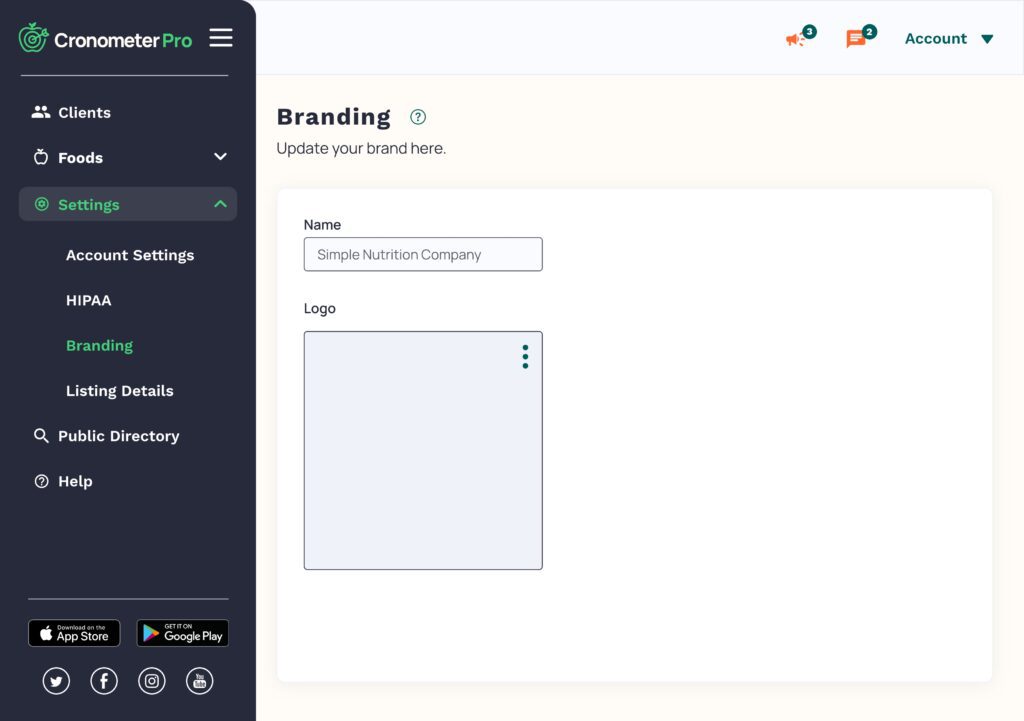1024x721 pixels.
Task: Visit the Instagram social link
Action: pyautogui.click(x=151, y=680)
